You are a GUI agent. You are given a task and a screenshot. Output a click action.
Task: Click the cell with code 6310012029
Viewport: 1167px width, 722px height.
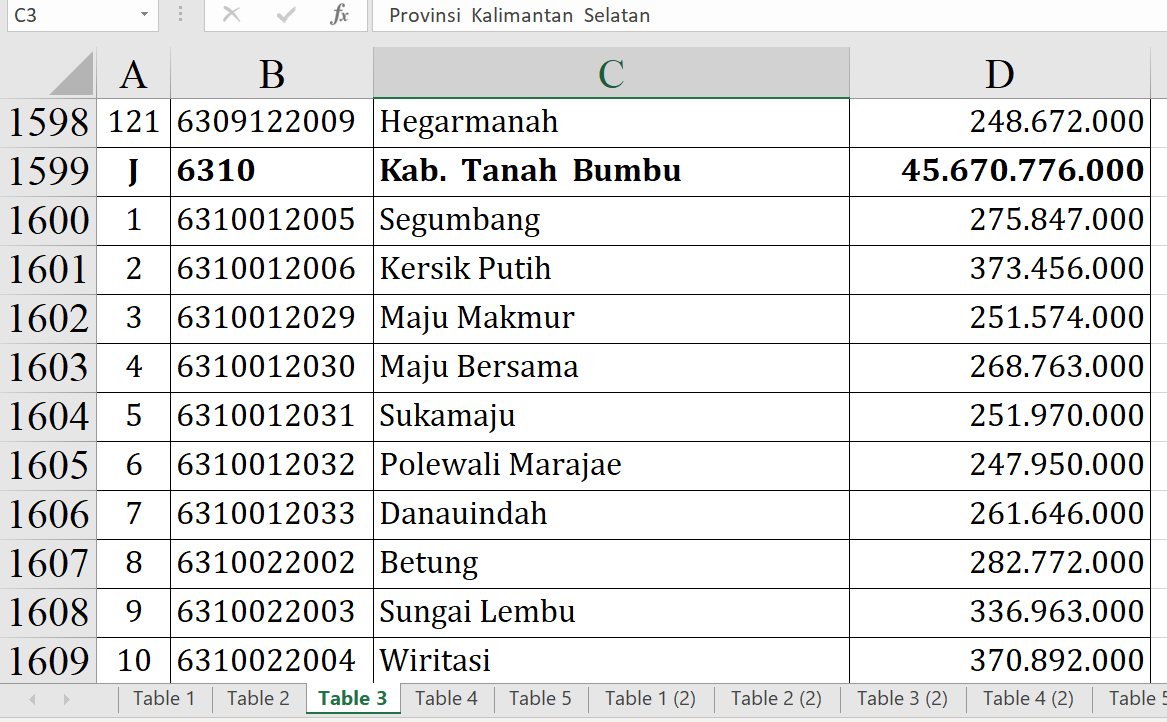click(271, 318)
